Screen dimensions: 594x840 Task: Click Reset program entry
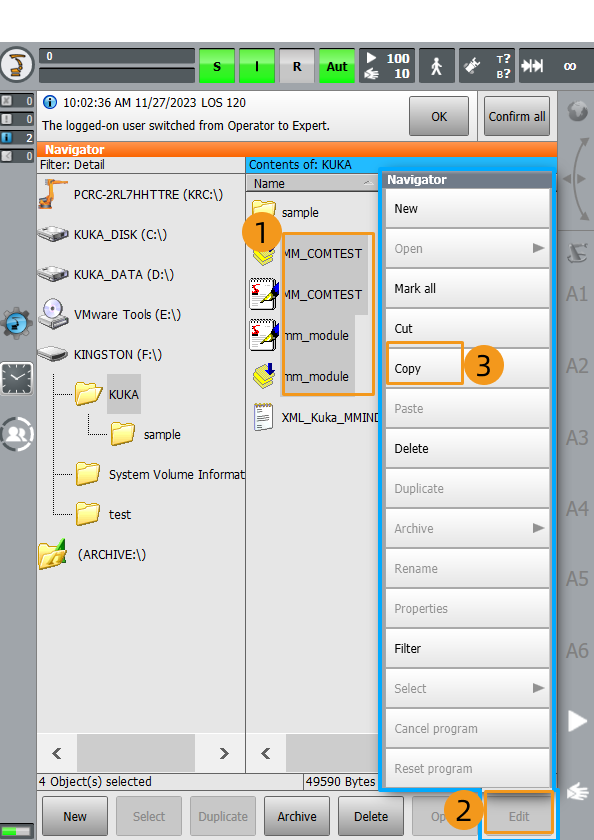click(x=468, y=769)
